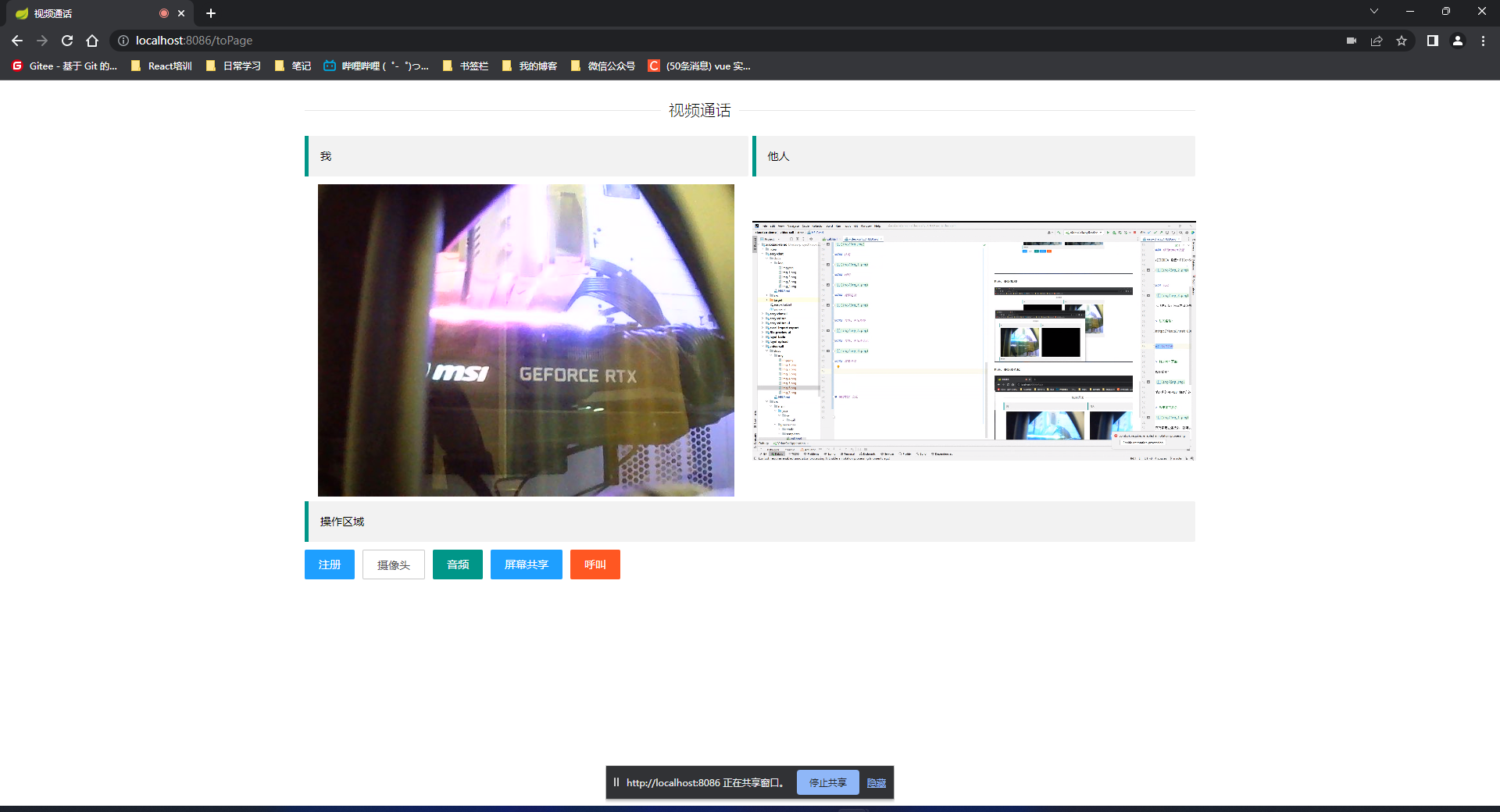Click the 操作区域 section header
The height and width of the screenshot is (812, 1500).
tap(750, 522)
